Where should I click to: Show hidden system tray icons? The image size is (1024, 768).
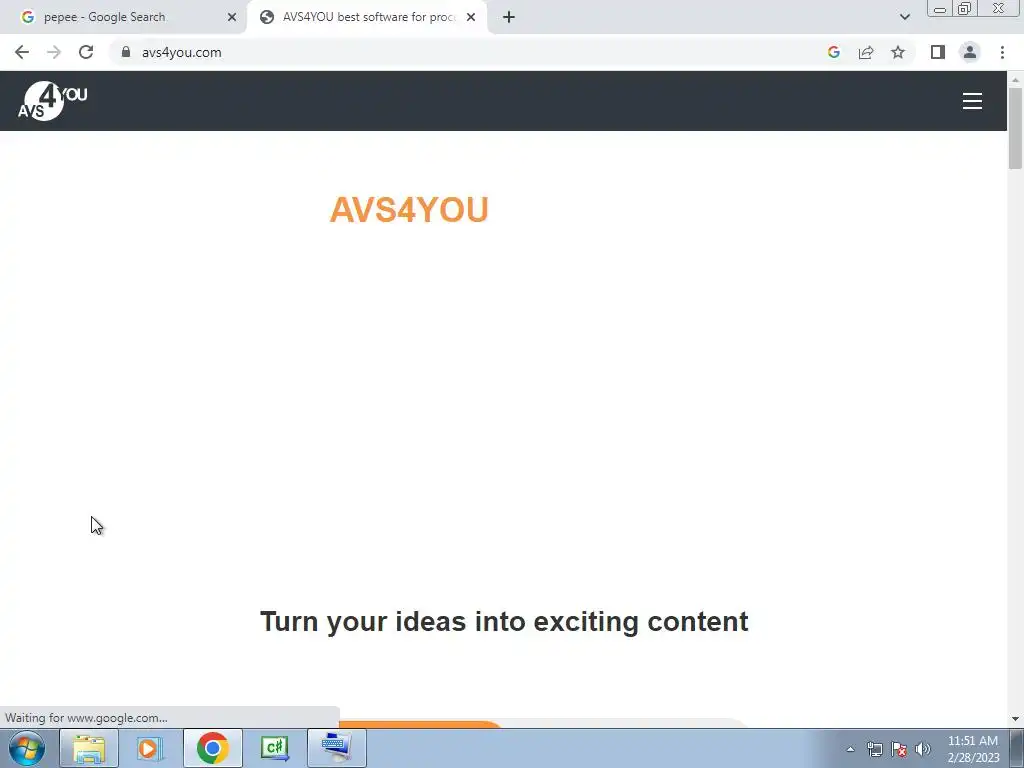click(850, 749)
